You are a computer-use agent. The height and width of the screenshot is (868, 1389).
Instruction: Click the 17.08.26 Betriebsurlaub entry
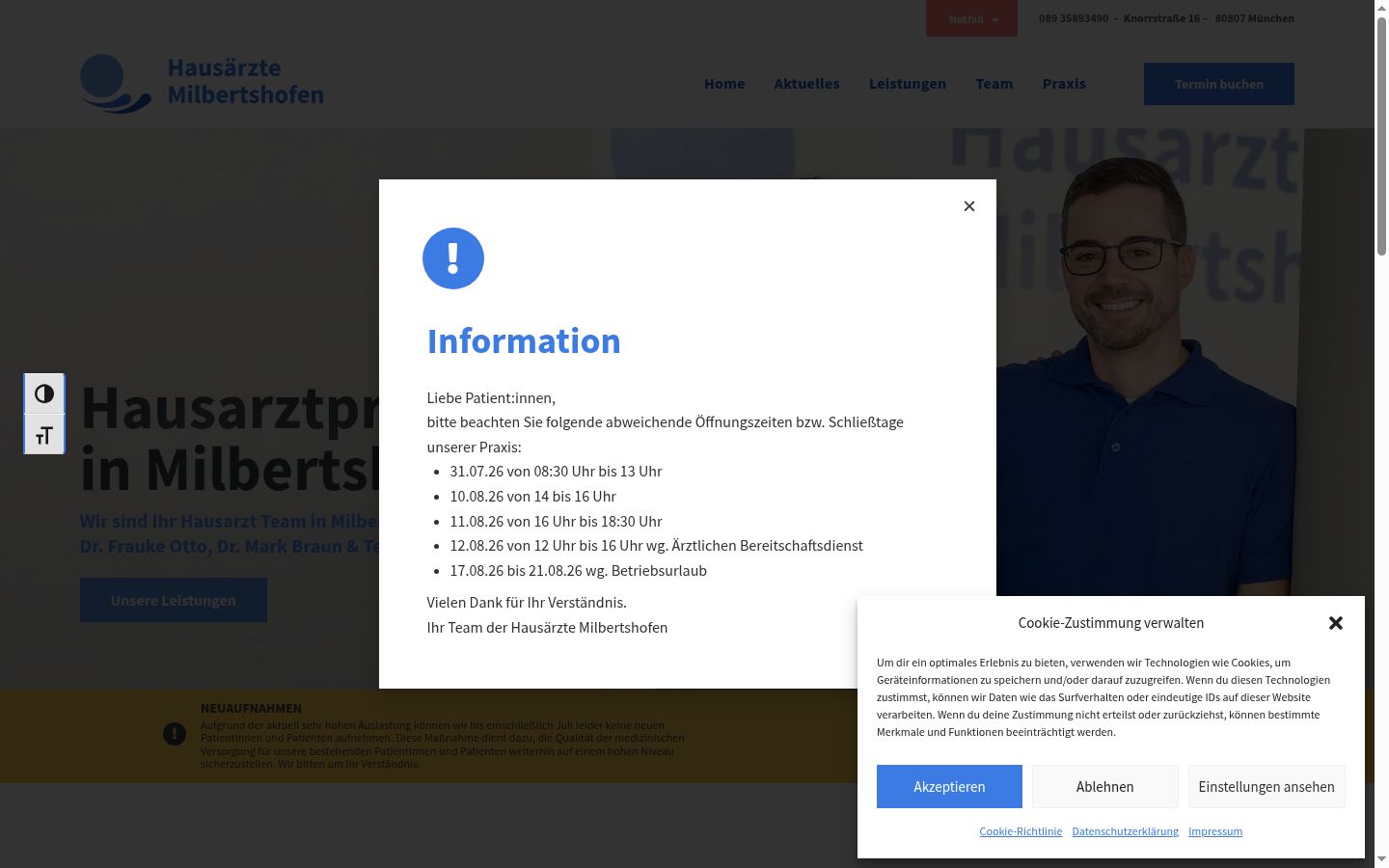(578, 571)
